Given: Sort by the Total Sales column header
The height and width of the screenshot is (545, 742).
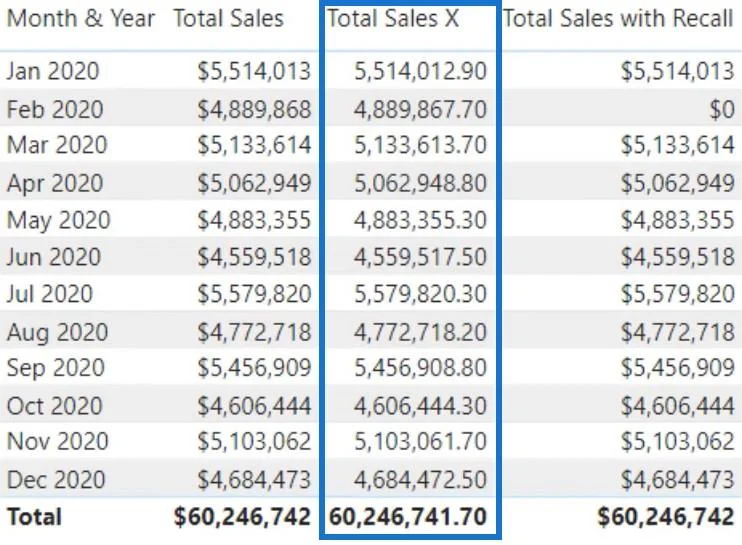Looking at the screenshot, I should pos(229,19).
